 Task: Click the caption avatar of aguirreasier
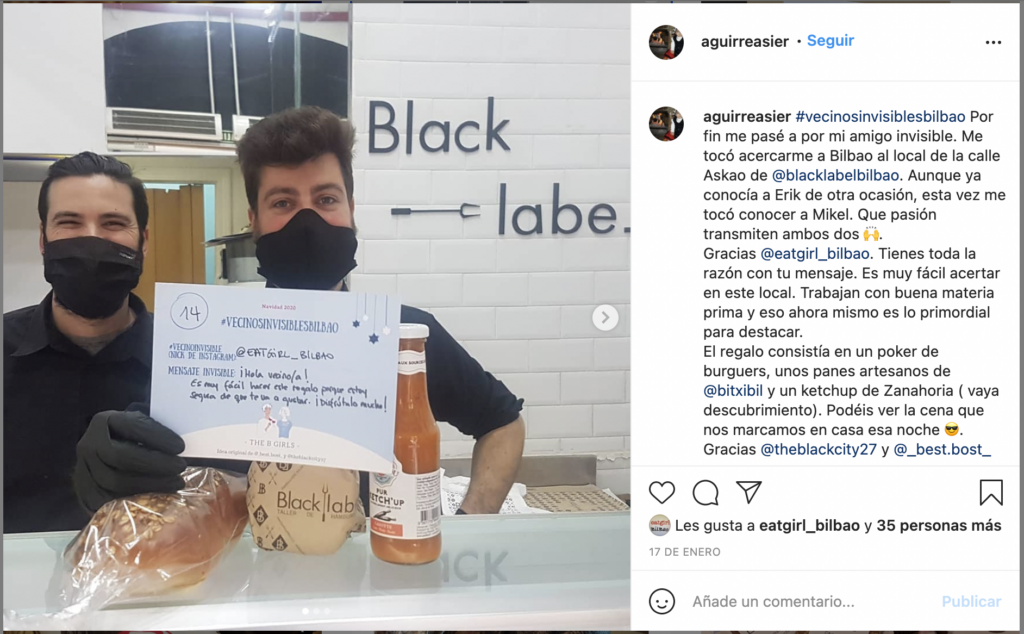coord(666,124)
